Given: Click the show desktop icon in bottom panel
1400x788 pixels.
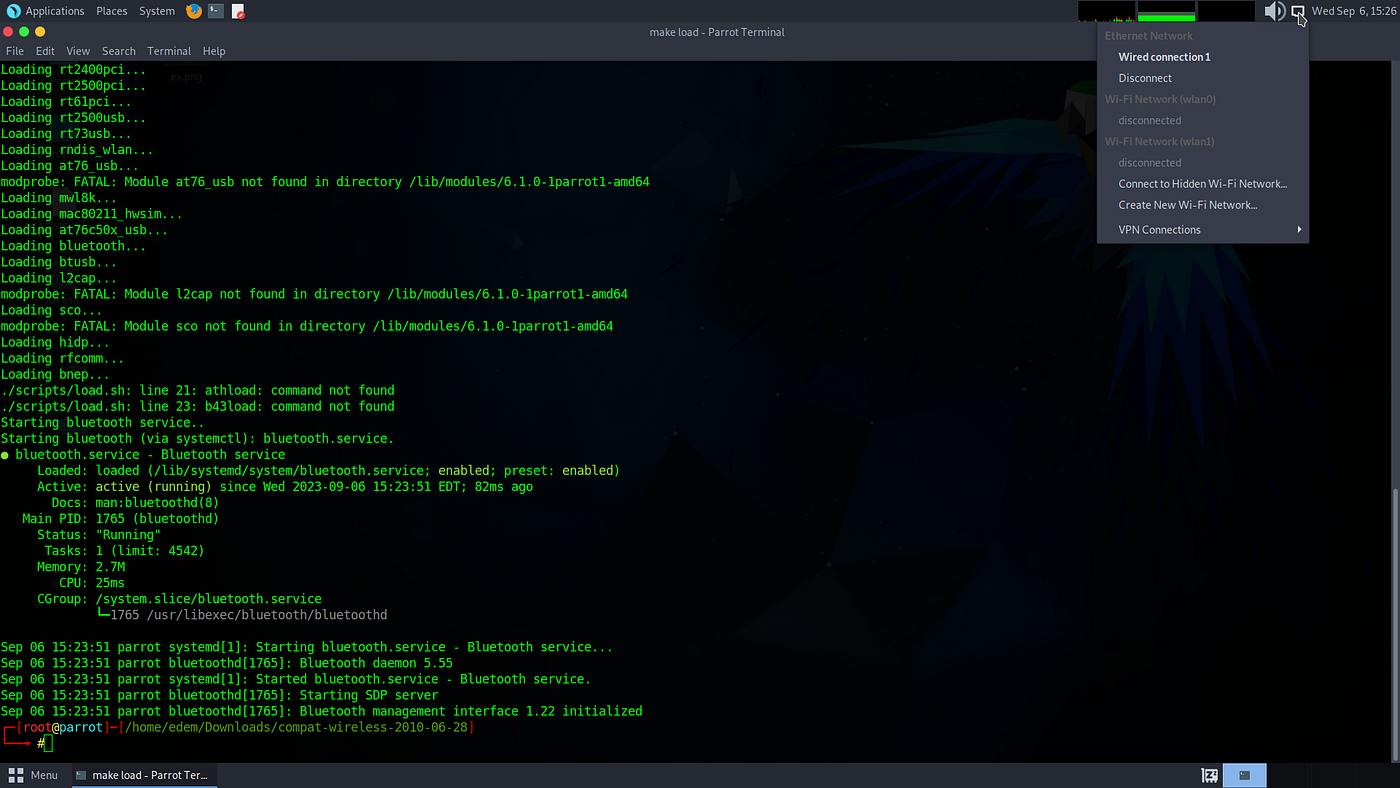Looking at the screenshot, I should 1210,775.
